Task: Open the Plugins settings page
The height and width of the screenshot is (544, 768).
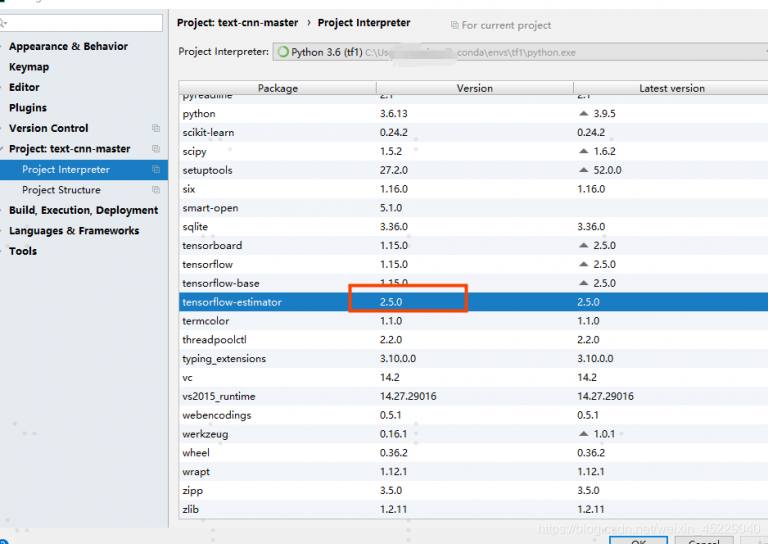Action: pyautogui.click(x=28, y=108)
